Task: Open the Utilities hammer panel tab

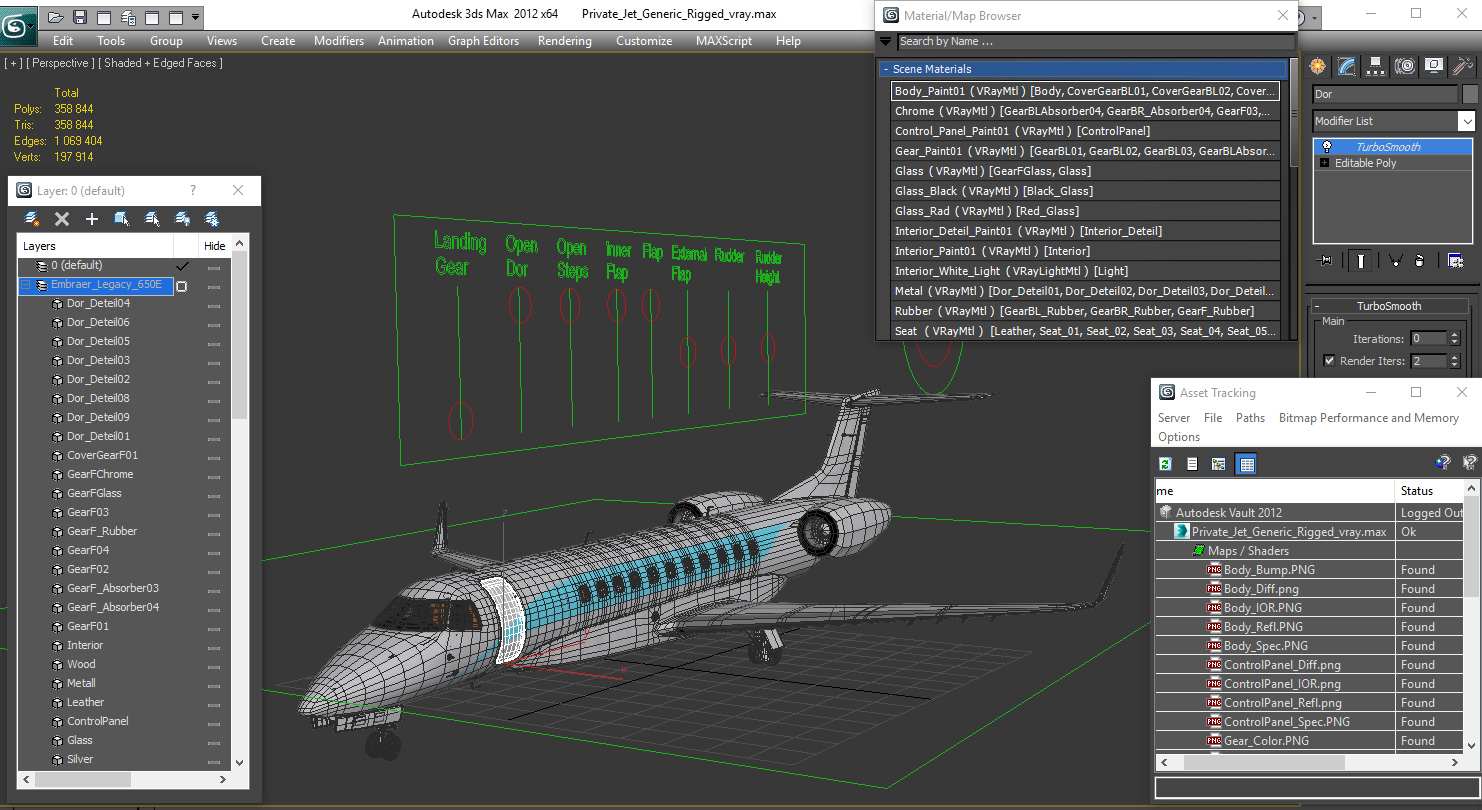Action: (1463, 66)
